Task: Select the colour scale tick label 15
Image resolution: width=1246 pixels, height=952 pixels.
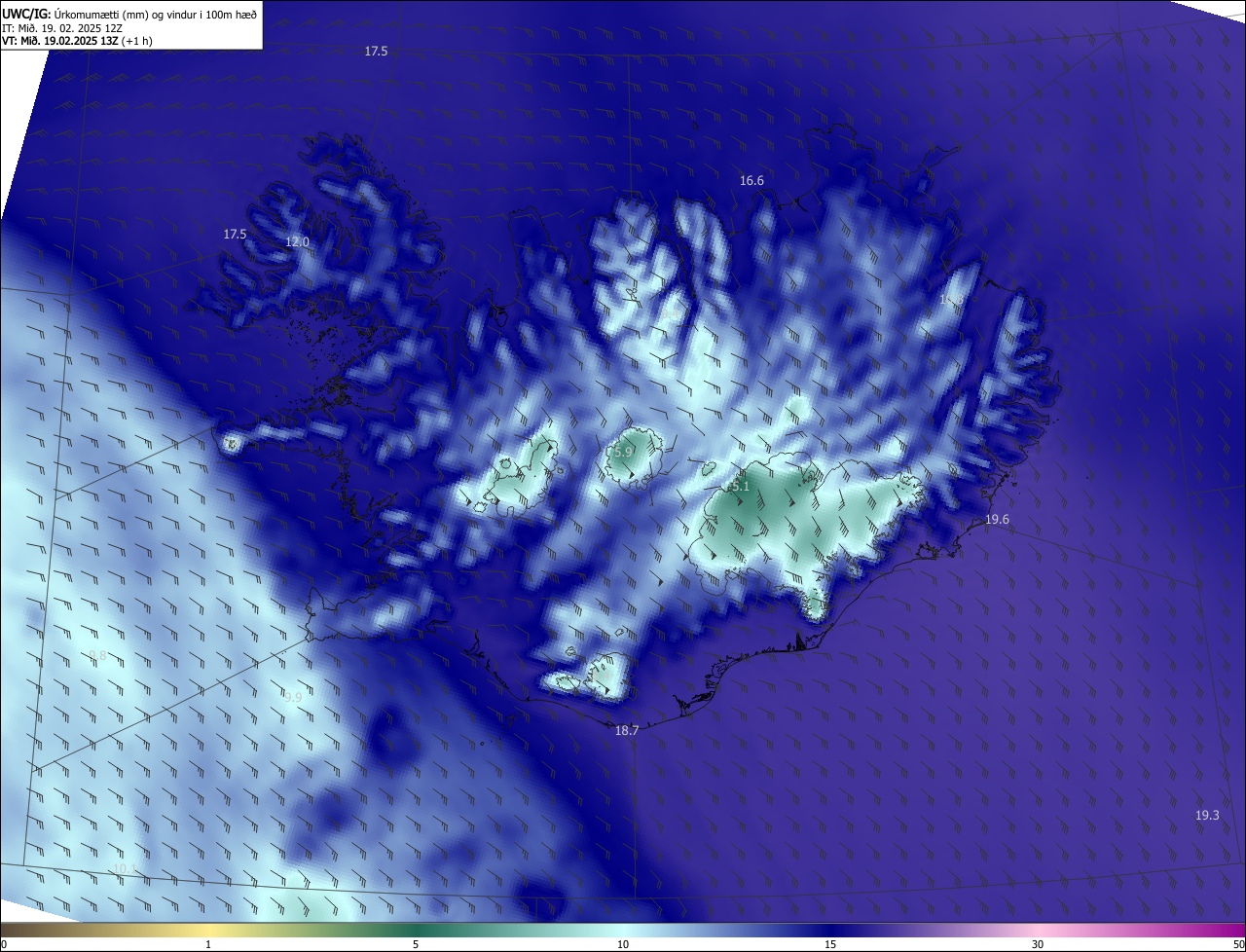Action: 830,944
